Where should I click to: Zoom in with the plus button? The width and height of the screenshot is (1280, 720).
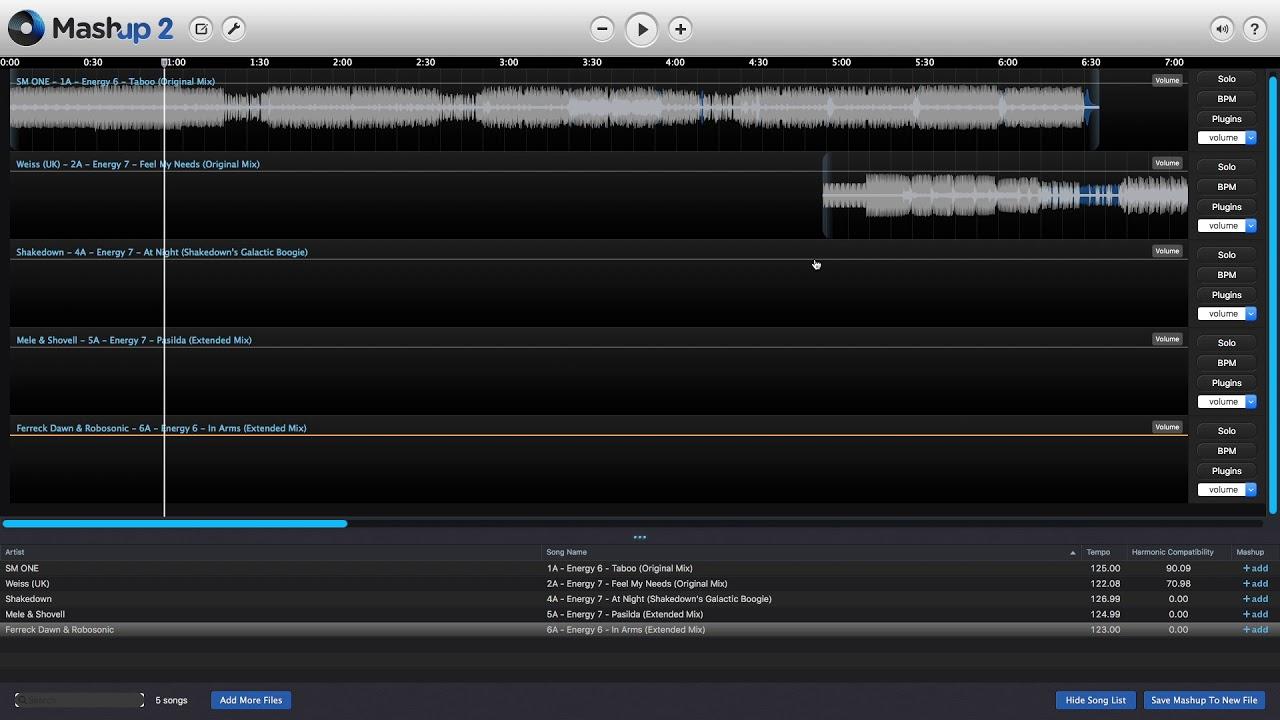[x=680, y=29]
